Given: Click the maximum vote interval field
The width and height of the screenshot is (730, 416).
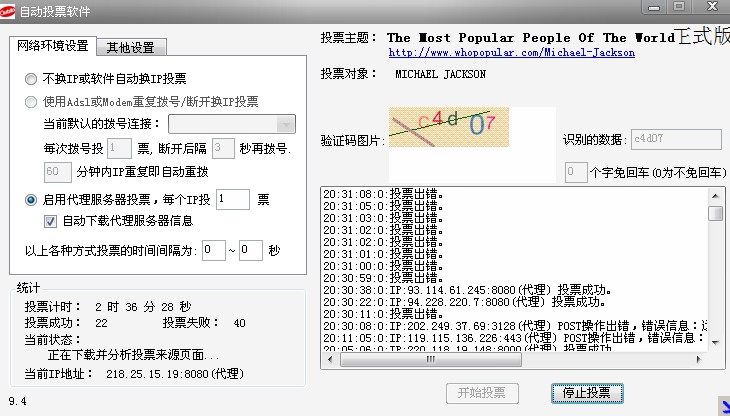Looking at the screenshot, I should (251, 250).
